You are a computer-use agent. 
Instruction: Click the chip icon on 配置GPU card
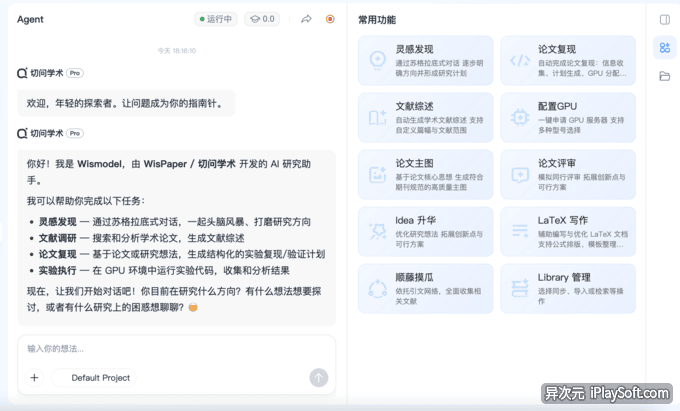520,117
